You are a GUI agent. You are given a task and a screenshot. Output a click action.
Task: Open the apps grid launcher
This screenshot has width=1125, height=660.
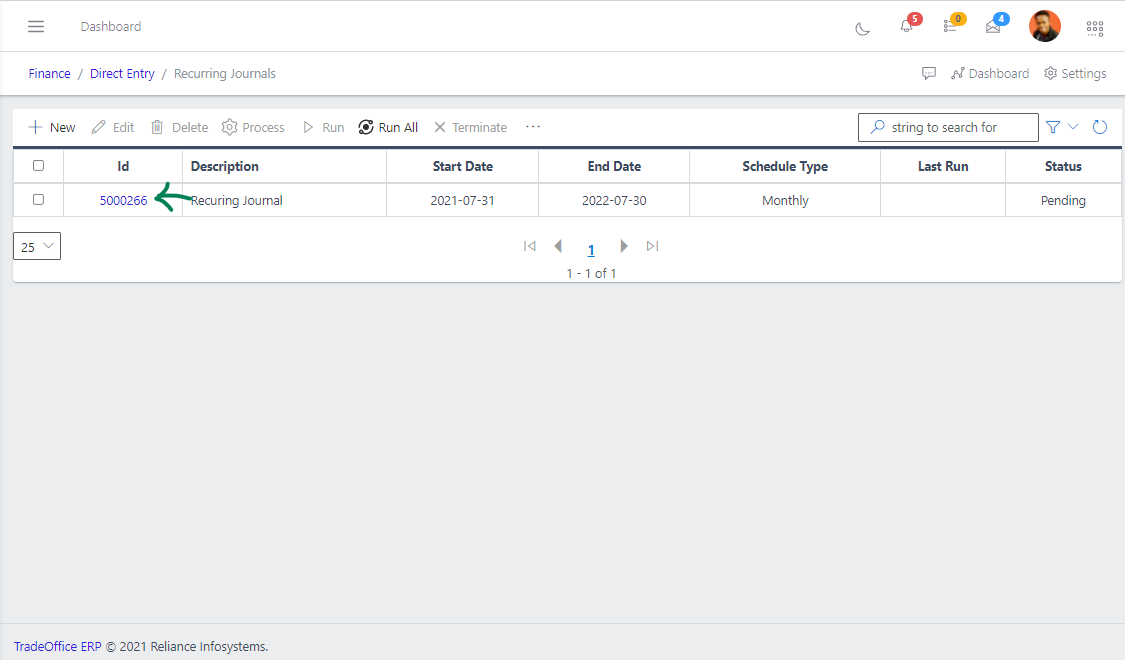click(x=1095, y=28)
